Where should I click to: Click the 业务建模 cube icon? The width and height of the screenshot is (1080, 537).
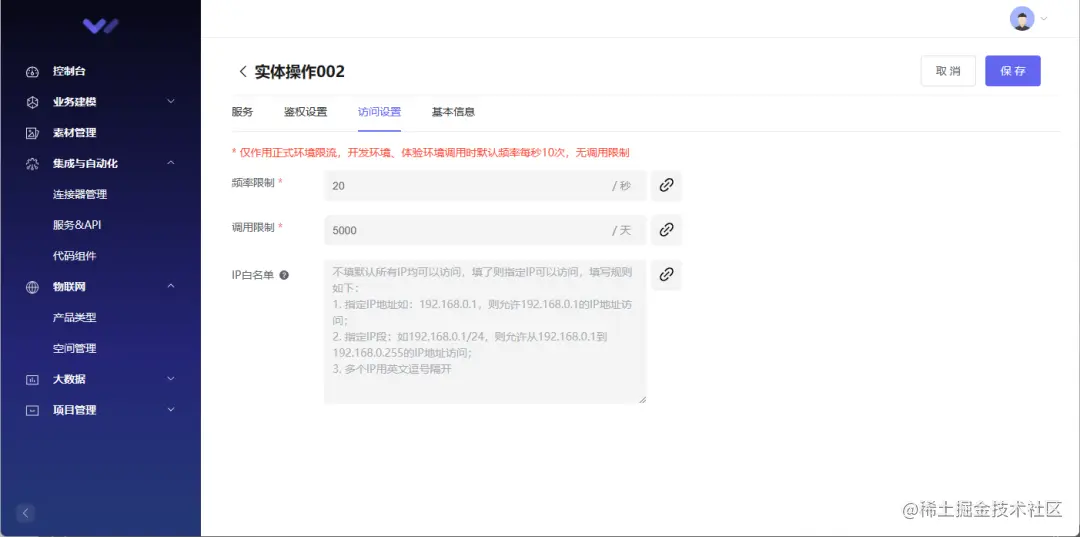tap(32, 102)
